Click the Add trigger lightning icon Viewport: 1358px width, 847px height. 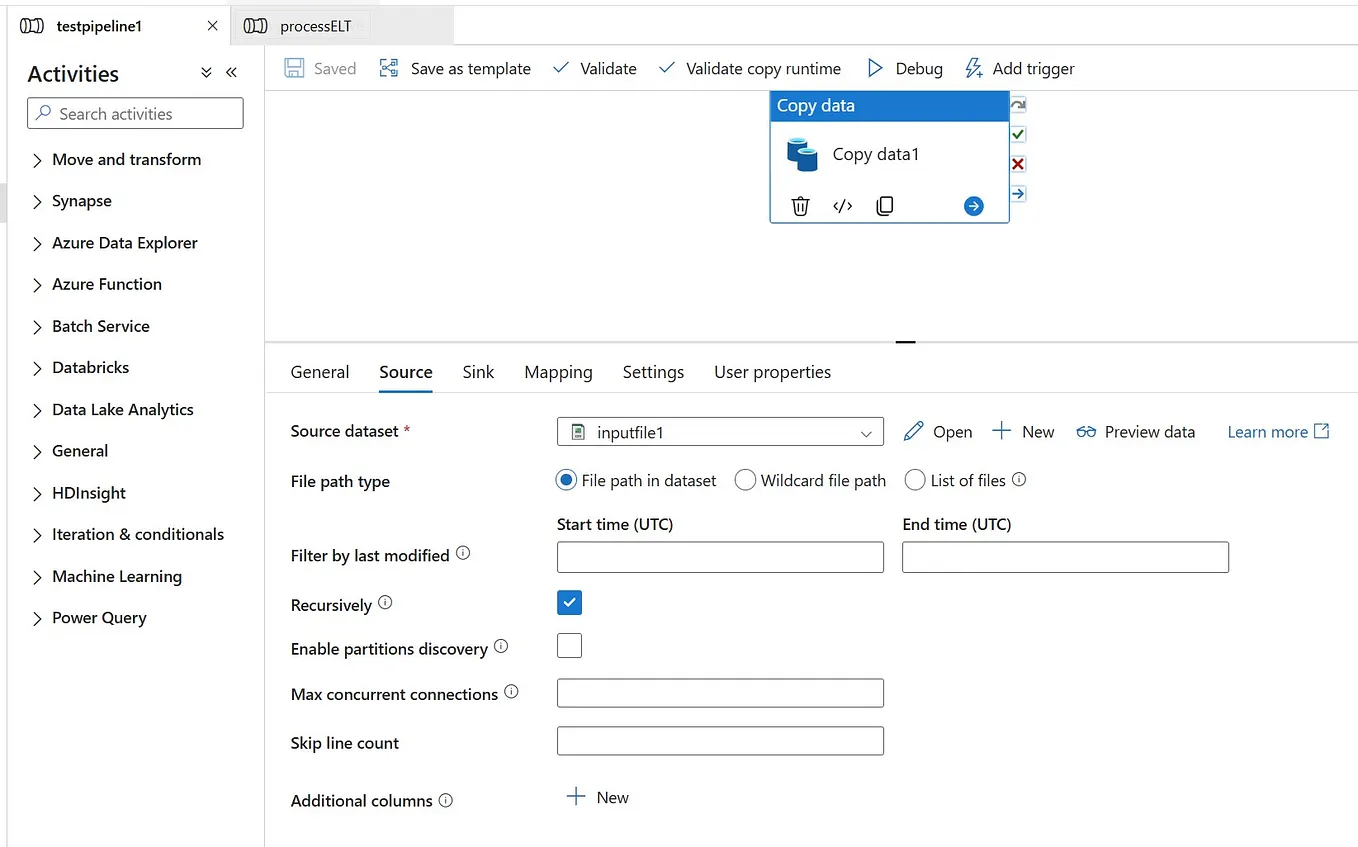click(x=974, y=68)
